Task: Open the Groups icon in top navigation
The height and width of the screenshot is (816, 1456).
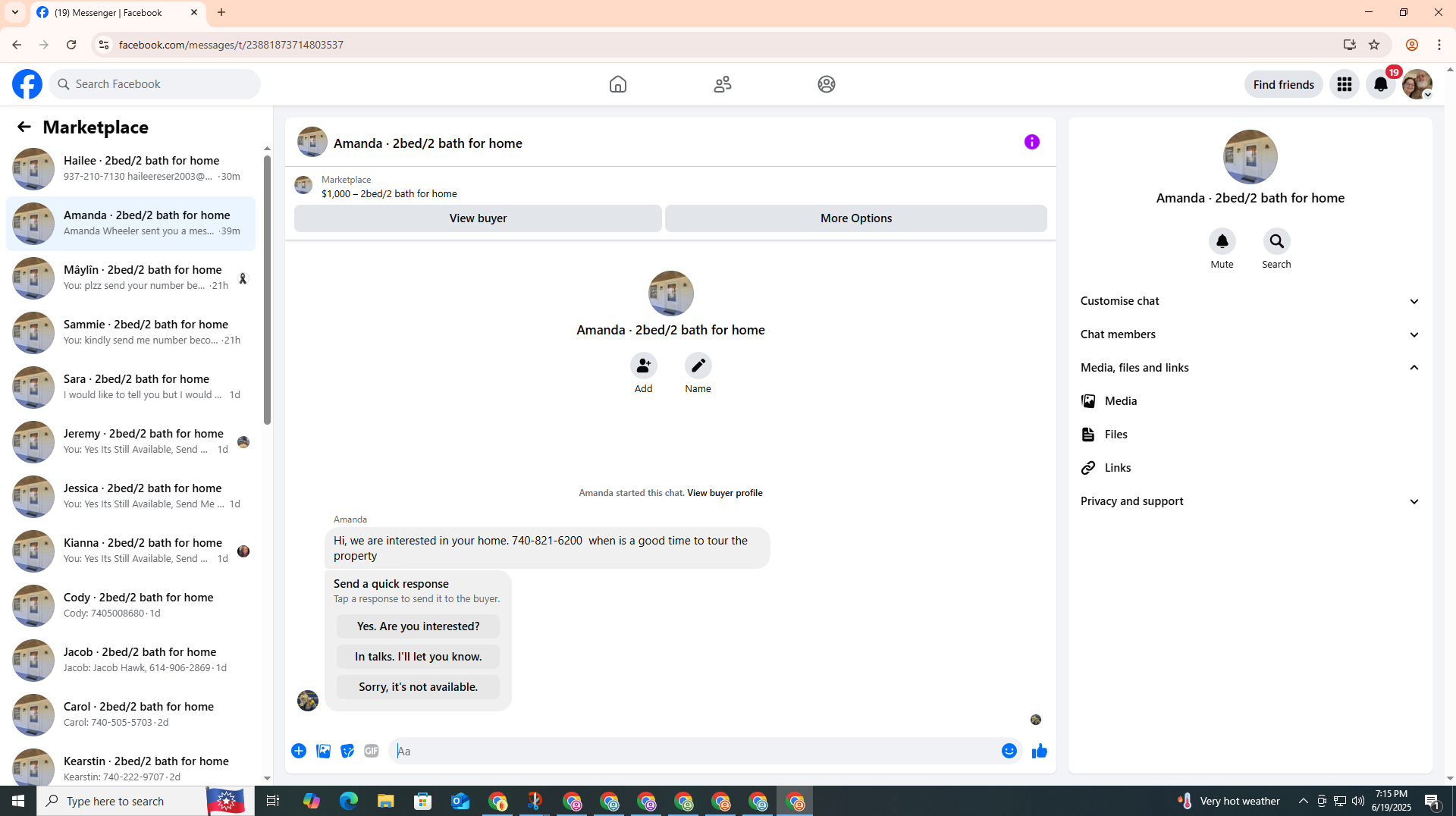Action: tap(827, 84)
